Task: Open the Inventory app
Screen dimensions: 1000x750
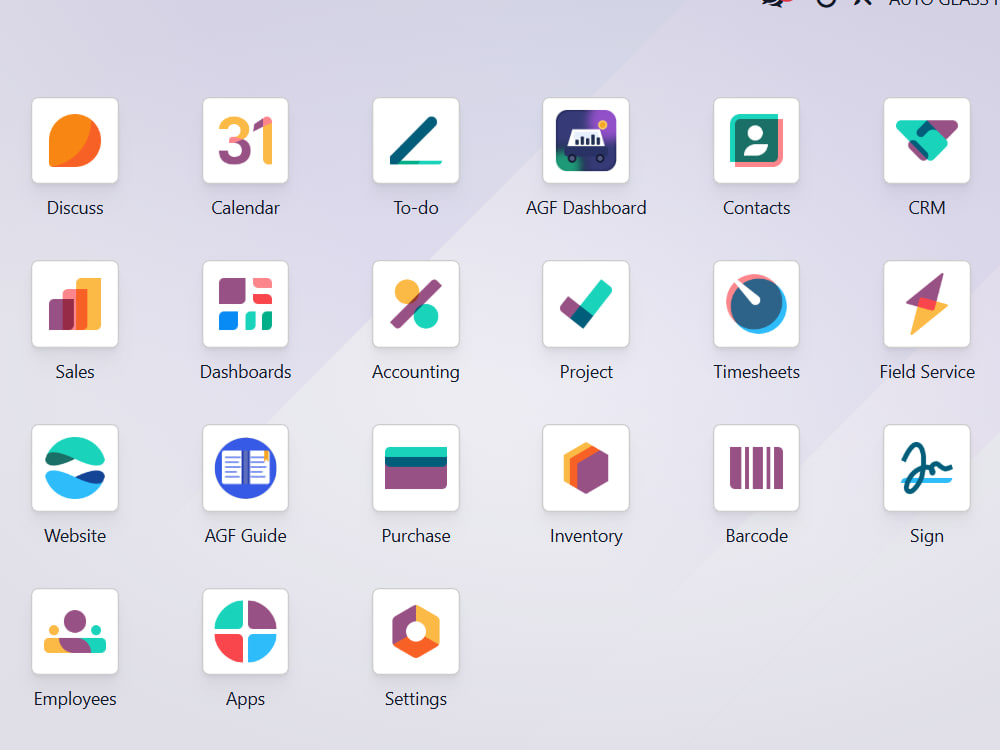Action: (x=586, y=468)
